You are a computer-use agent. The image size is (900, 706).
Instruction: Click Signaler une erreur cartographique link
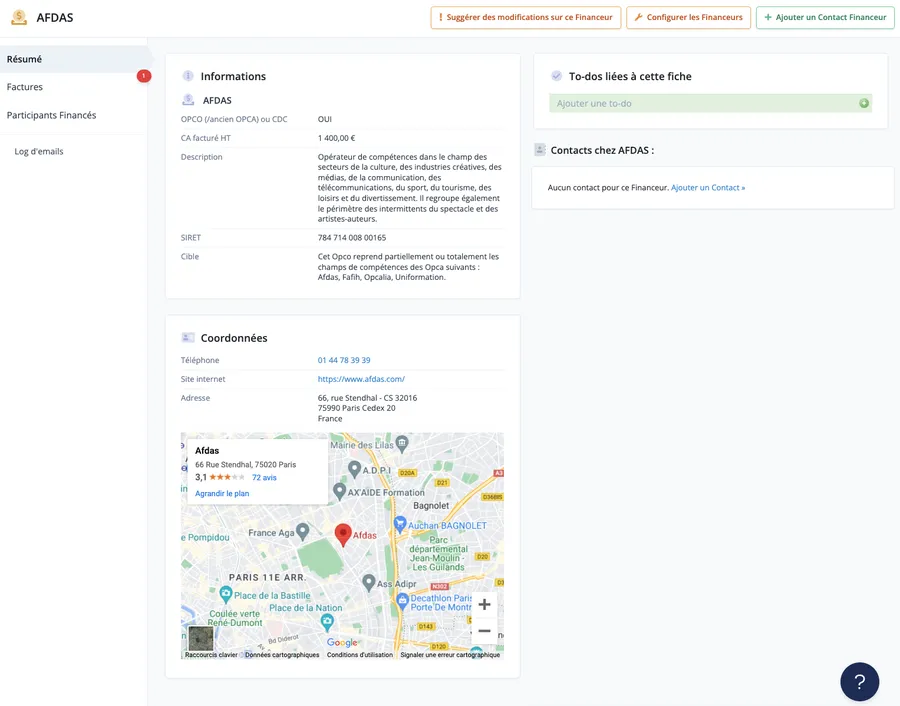450,654
